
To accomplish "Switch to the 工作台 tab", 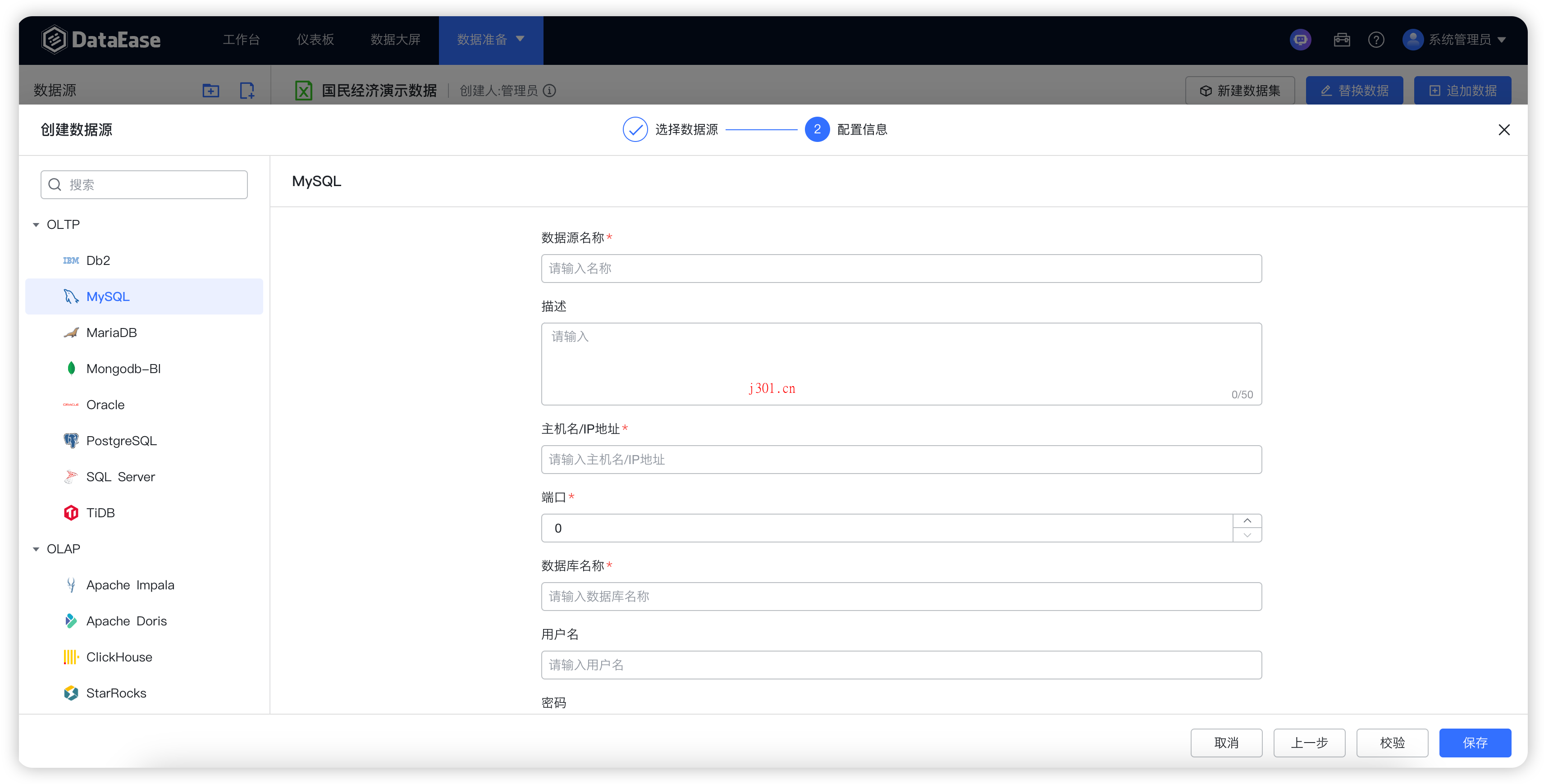I will tap(241, 40).
